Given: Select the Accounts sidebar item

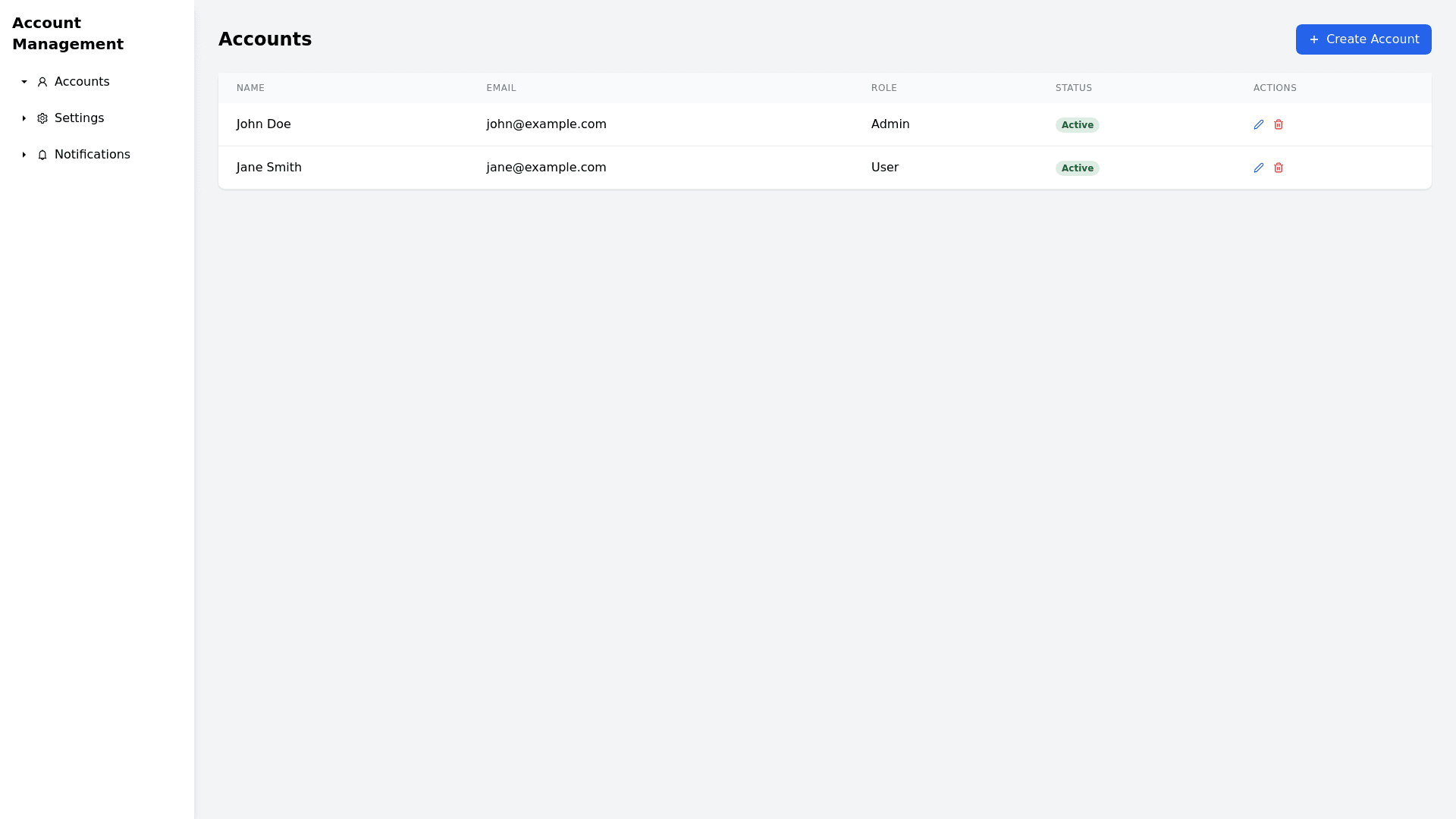Looking at the screenshot, I should pyautogui.click(x=82, y=82).
